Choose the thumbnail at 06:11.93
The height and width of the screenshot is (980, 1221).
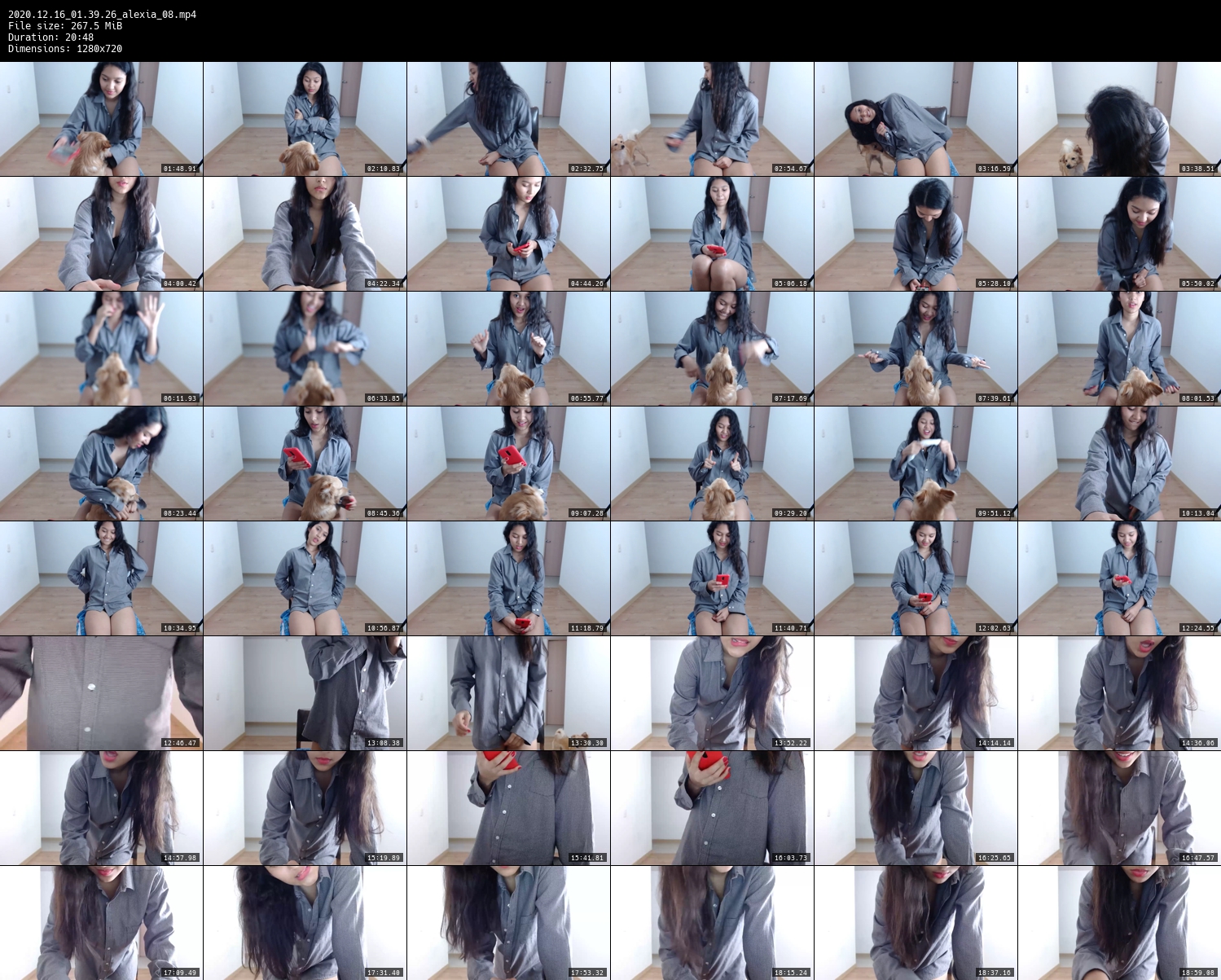coord(101,349)
